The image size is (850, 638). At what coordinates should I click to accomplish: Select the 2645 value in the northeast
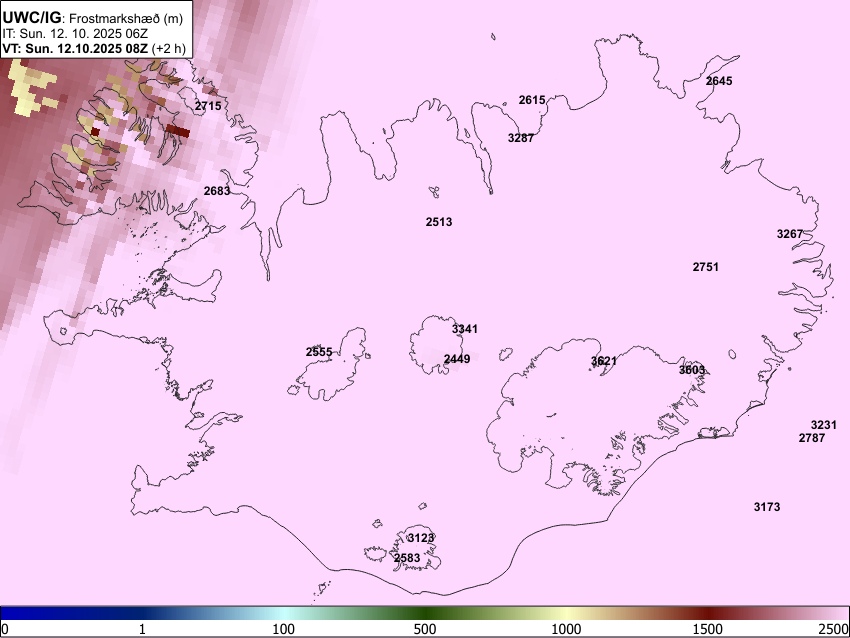tap(719, 81)
